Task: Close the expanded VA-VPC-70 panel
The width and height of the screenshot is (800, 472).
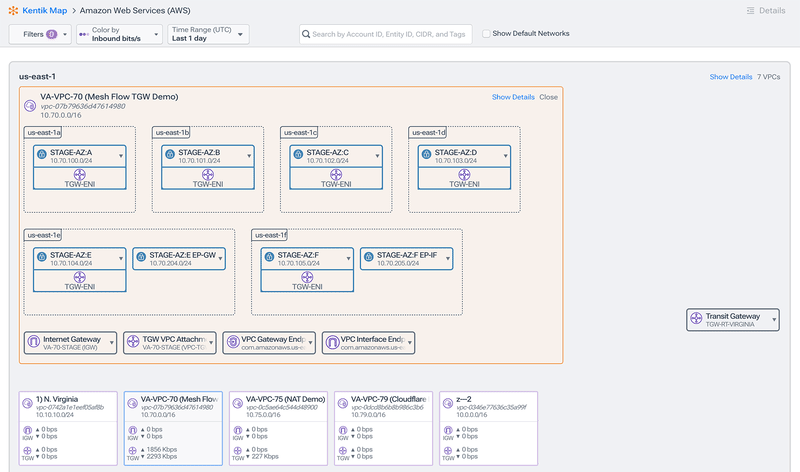Action: 548,97
